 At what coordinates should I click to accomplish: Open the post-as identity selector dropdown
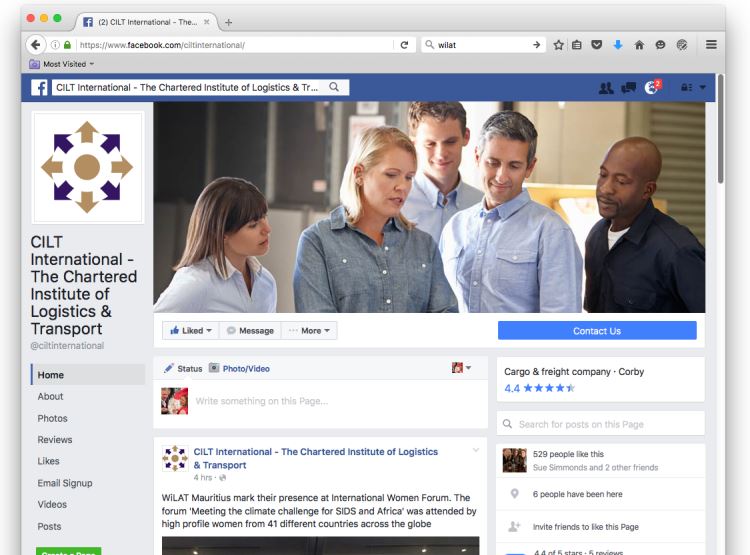462,368
